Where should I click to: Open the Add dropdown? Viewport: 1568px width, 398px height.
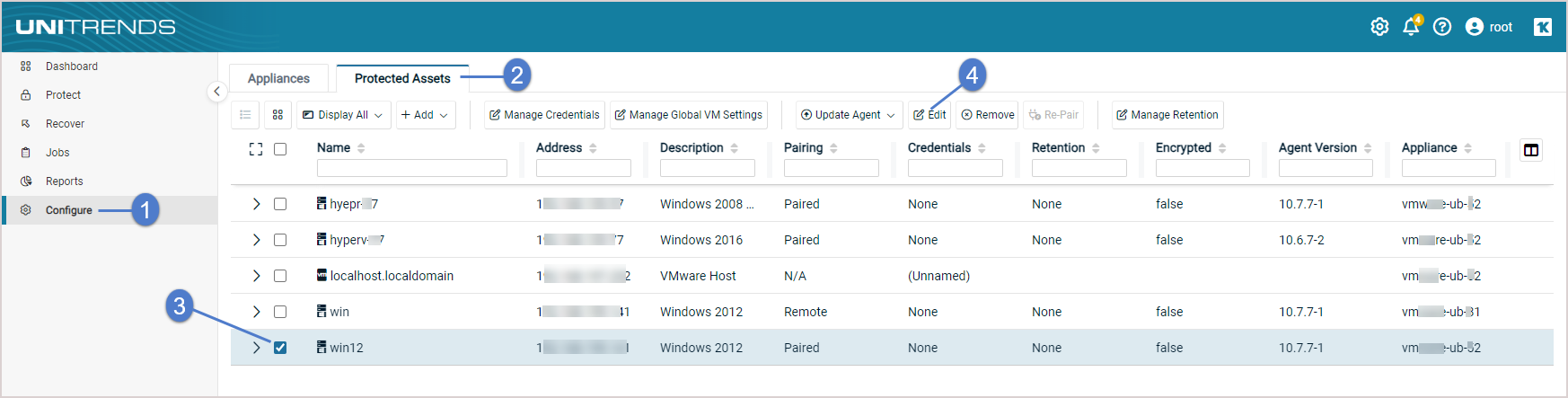(x=425, y=115)
